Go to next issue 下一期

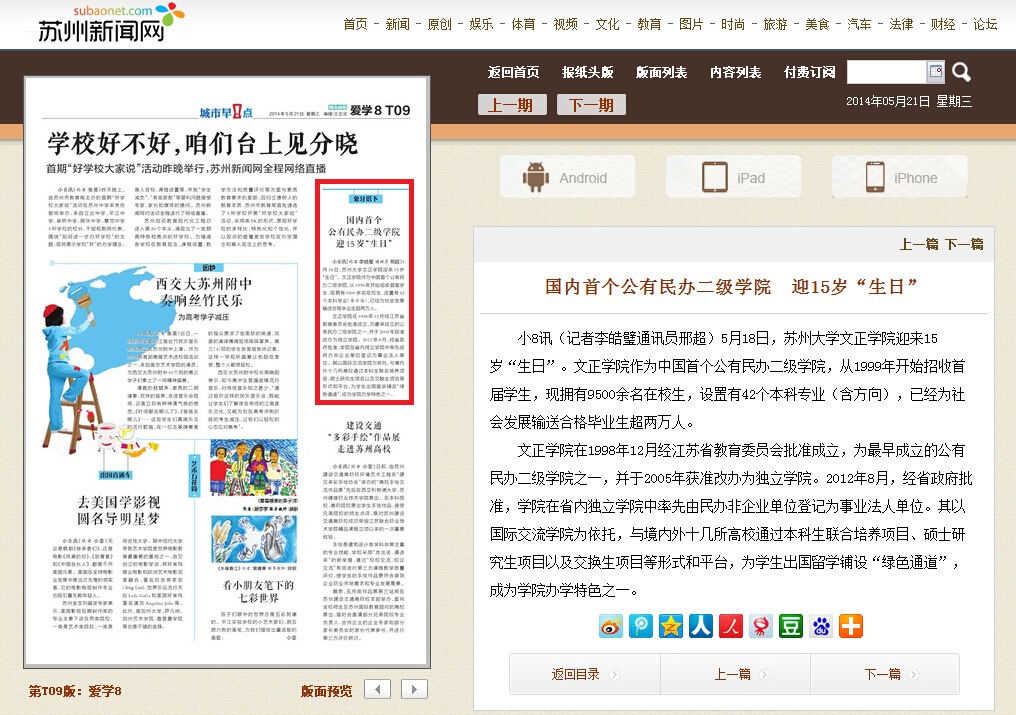click(592, 104)
